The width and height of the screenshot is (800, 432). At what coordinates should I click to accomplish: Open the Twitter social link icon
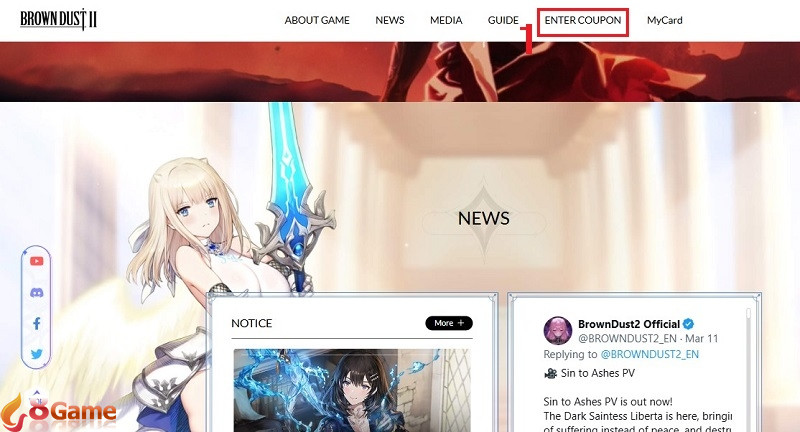coord(37,354)
